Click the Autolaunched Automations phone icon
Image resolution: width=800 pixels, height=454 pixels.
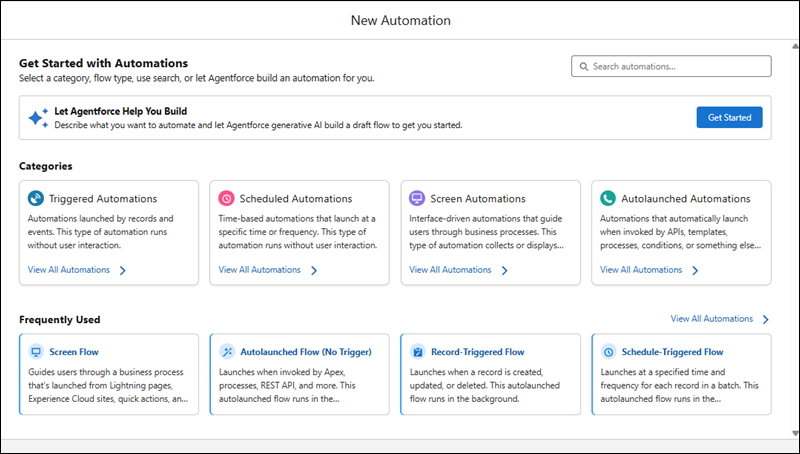(608, 198)
